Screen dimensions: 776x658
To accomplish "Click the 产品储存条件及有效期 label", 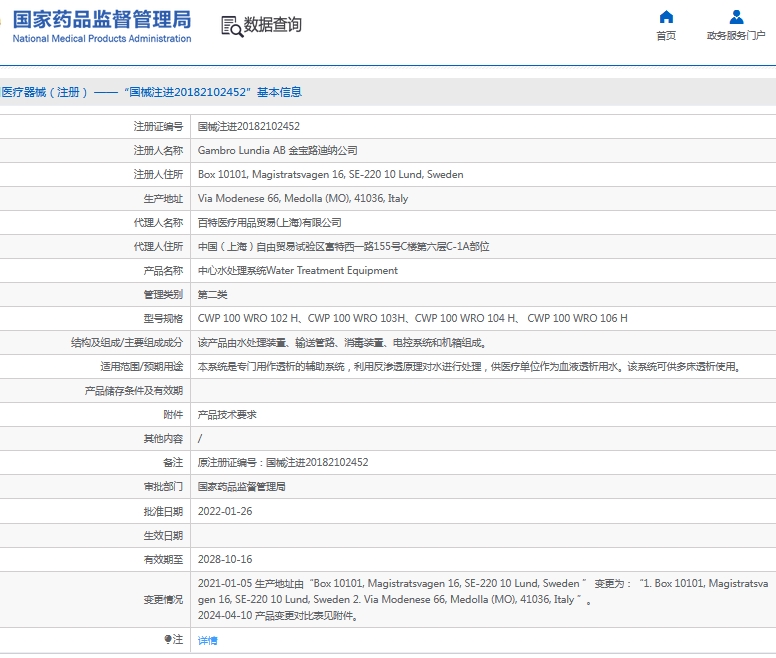I will pos(134,391).
